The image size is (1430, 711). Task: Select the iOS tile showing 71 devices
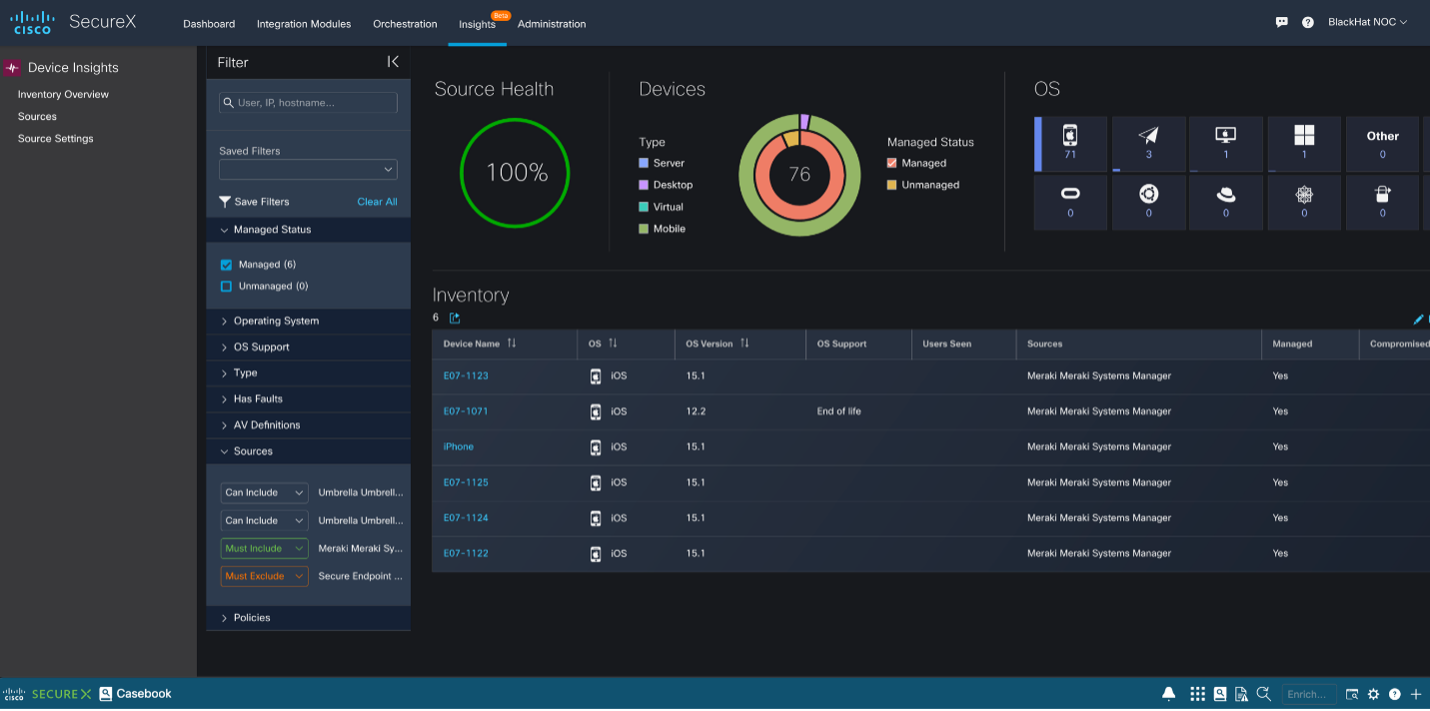(1070, 144)
